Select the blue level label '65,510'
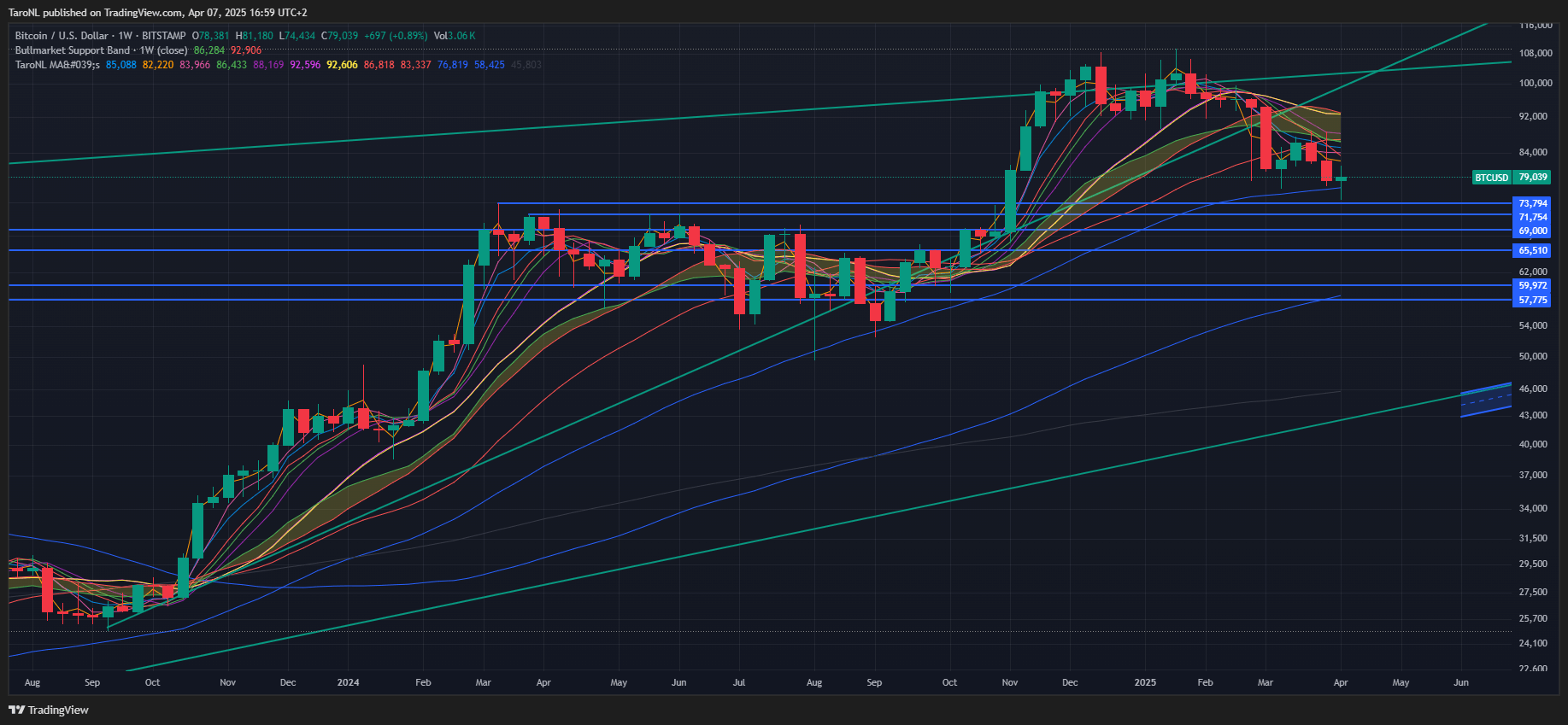The height and width of the screenshot is (725, 1568). point(1532,250)
